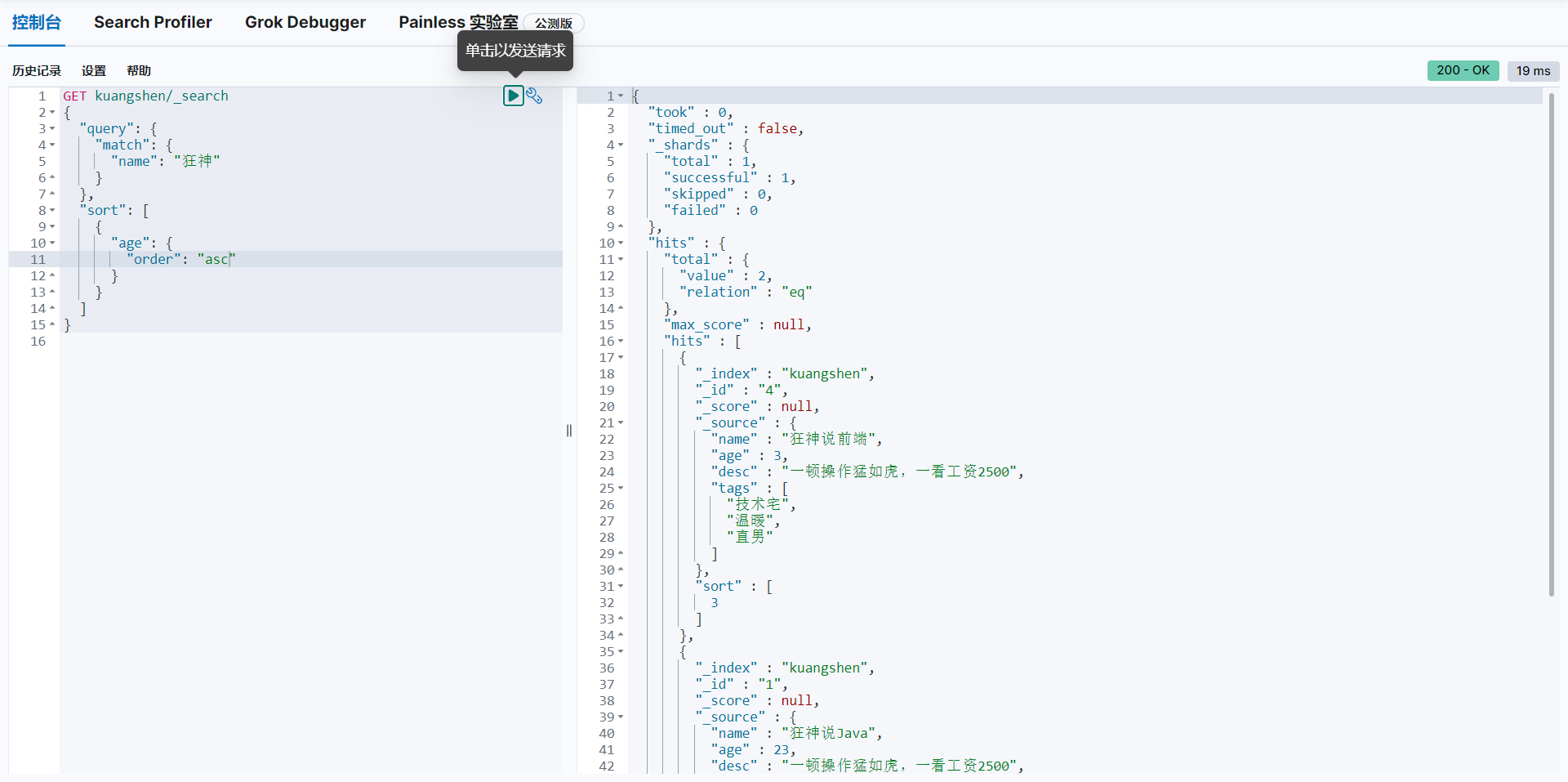Image resolution: width=1568 pixels, height=782 pixels.
Task: Collapse "_shards" fold at response line 4
Action: (621, 145)
